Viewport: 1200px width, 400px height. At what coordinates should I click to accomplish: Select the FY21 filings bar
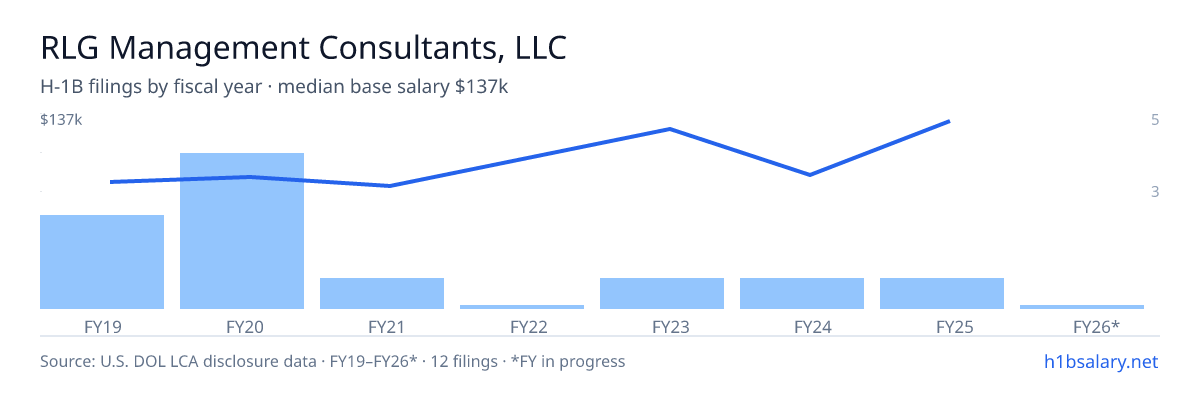point(382,293)
